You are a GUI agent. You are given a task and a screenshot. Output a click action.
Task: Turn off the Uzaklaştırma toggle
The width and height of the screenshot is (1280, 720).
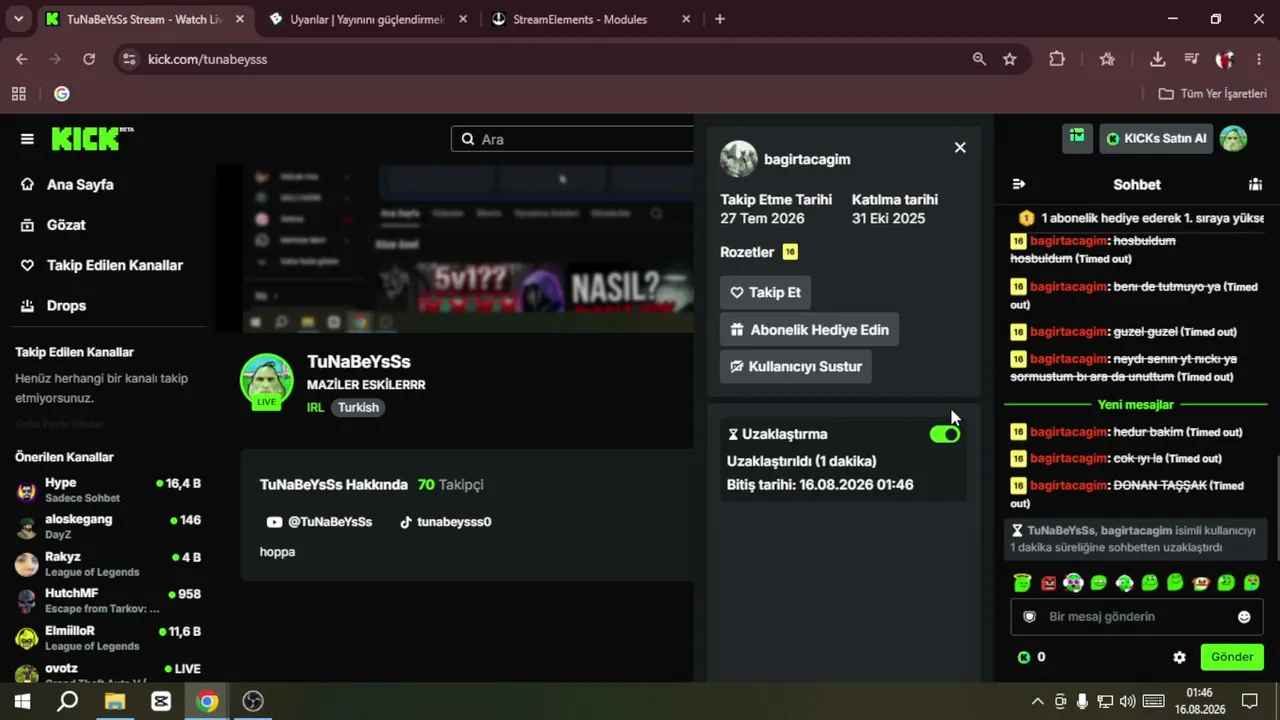(x=944, y=434)
